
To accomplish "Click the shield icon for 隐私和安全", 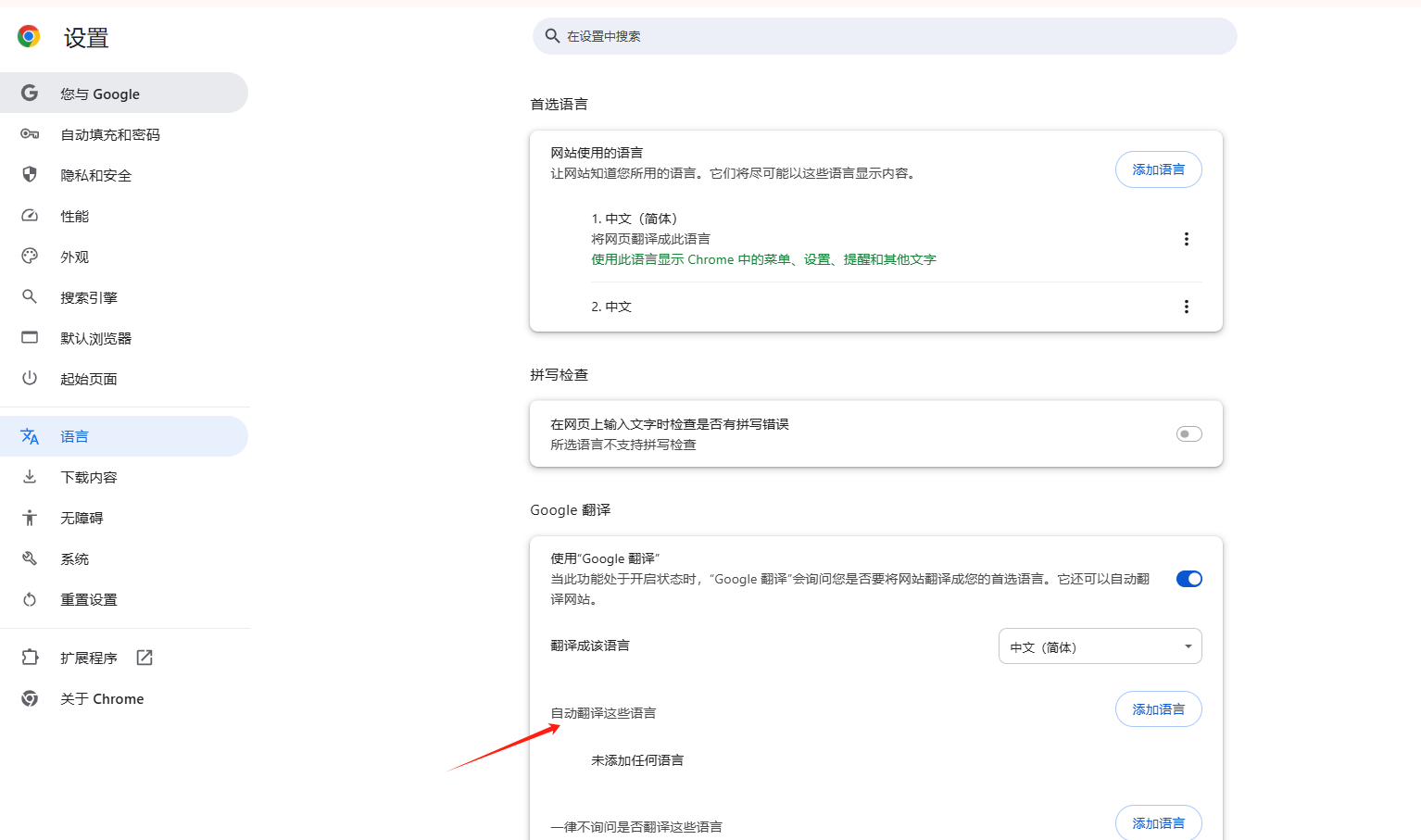I will coord(30,174).
